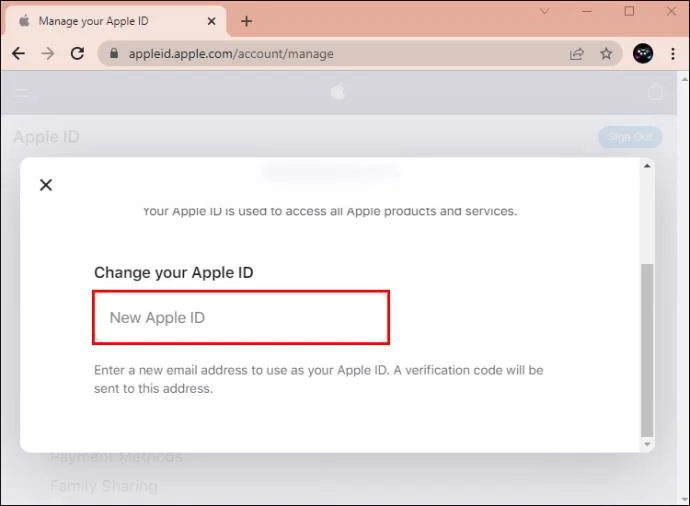Screen dimensions: 690x506
Task: Open the Chrome profile avatar
Action: [642, 54]
